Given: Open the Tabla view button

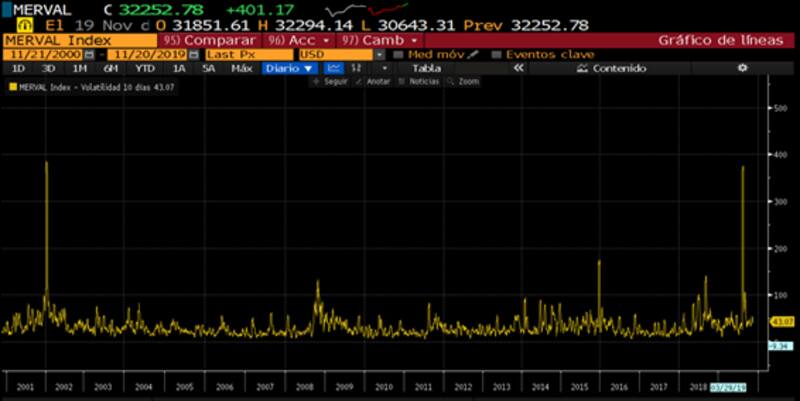Looking at the screenshot, I should [427, 68].
